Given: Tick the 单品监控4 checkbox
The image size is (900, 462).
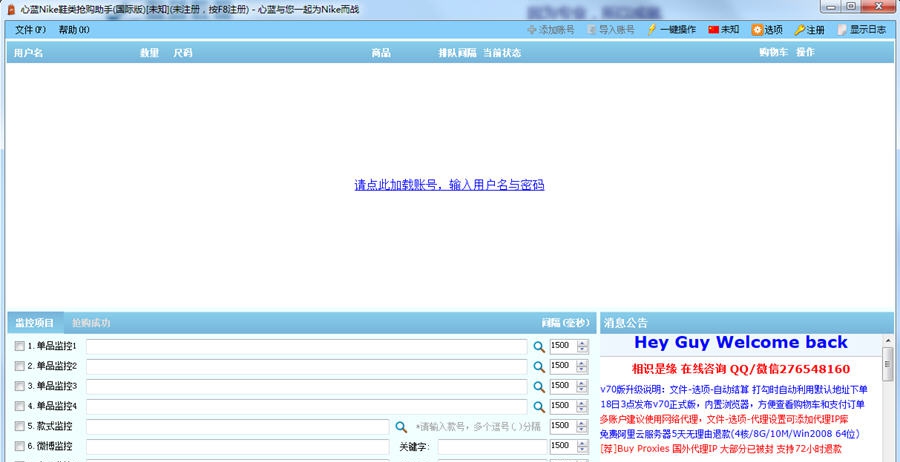Looking at the screenshot, I should [20, 406].
